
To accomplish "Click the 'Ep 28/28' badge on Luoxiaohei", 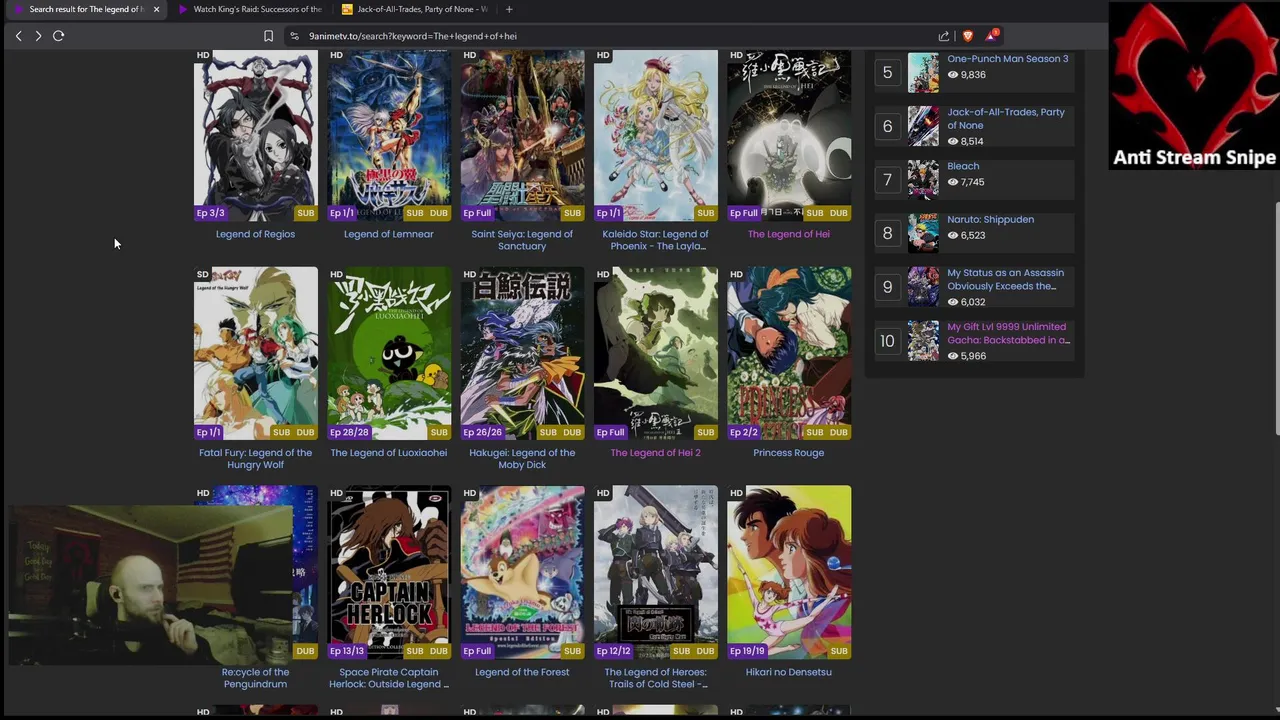I will (349, 432).
